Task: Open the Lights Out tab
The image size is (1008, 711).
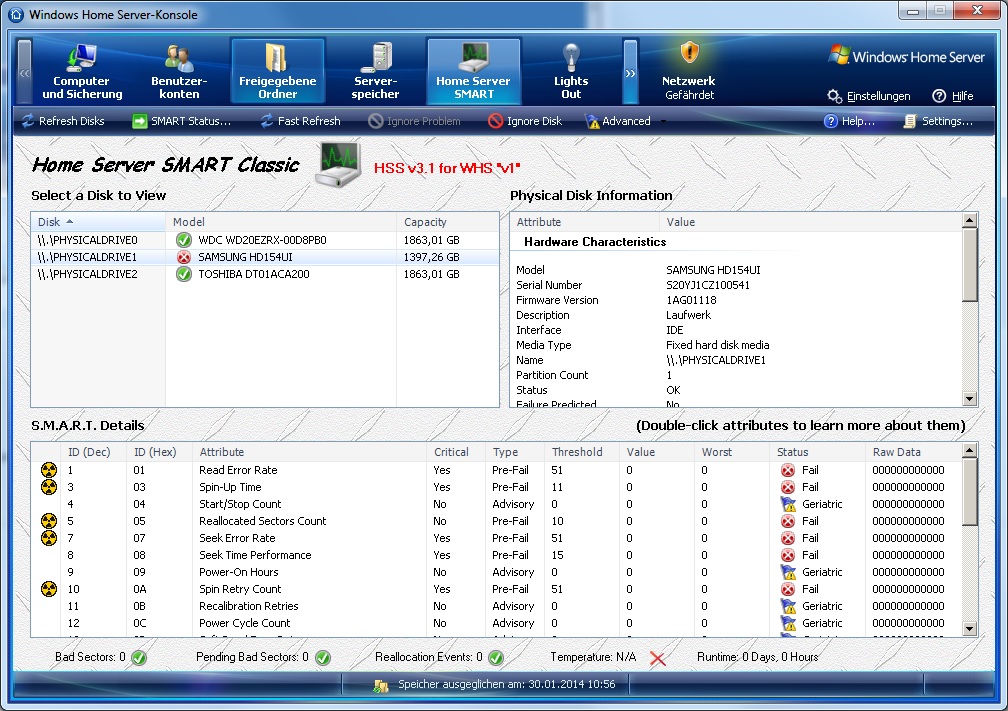Action: (571, 71)
